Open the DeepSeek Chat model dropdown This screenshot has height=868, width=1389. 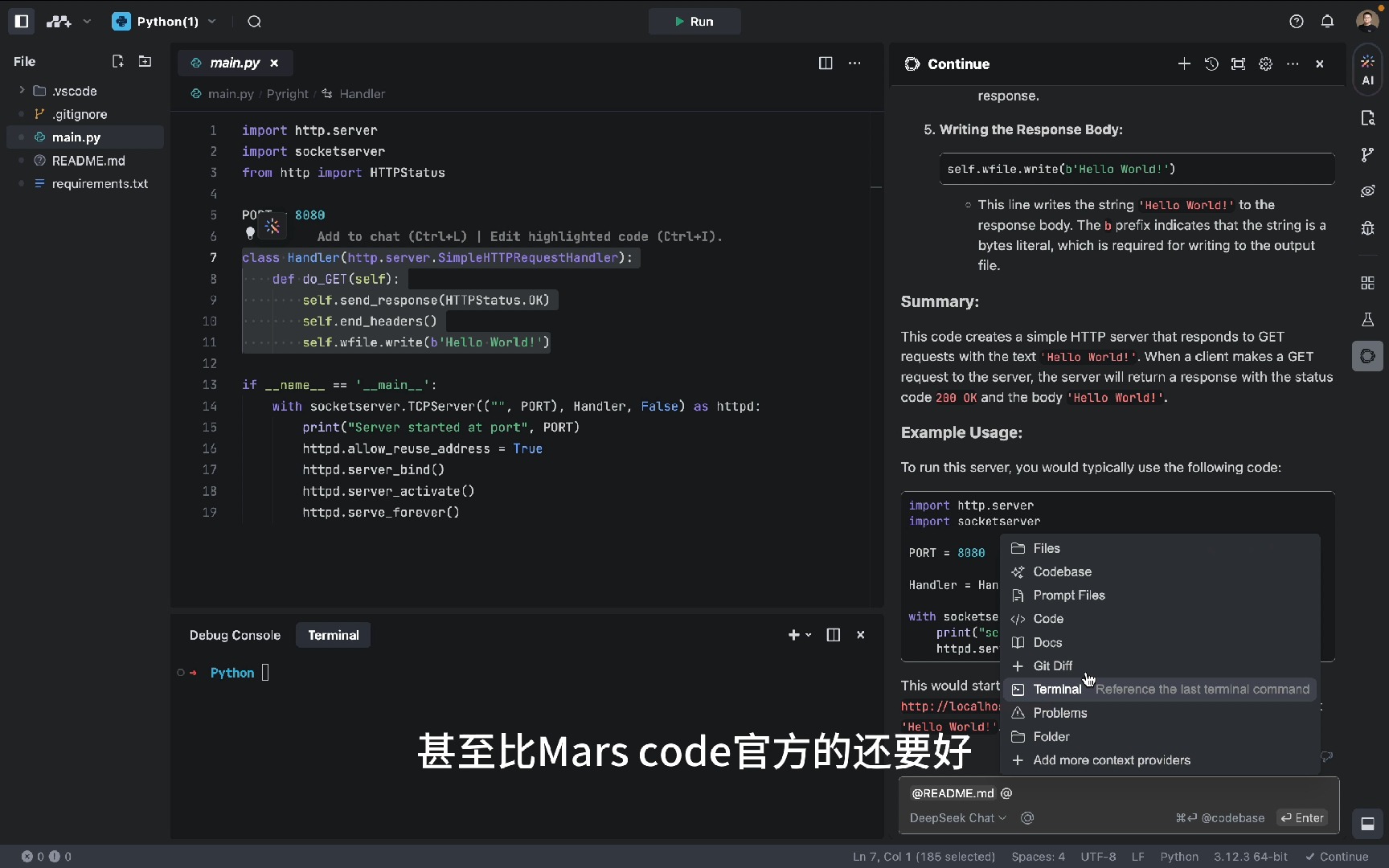pyautogui.click(x=957, y=817)
